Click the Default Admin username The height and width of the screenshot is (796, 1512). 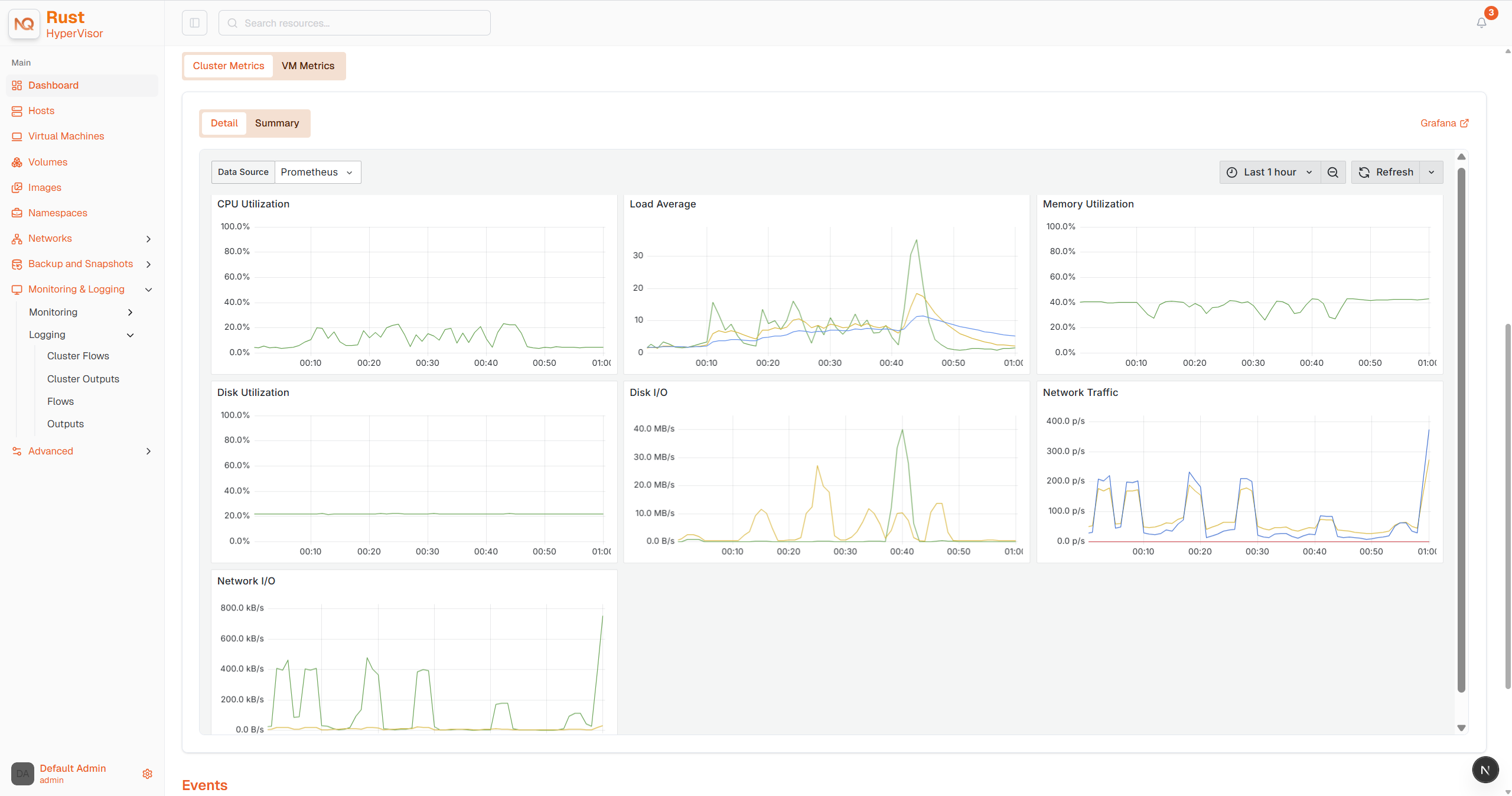73,768
